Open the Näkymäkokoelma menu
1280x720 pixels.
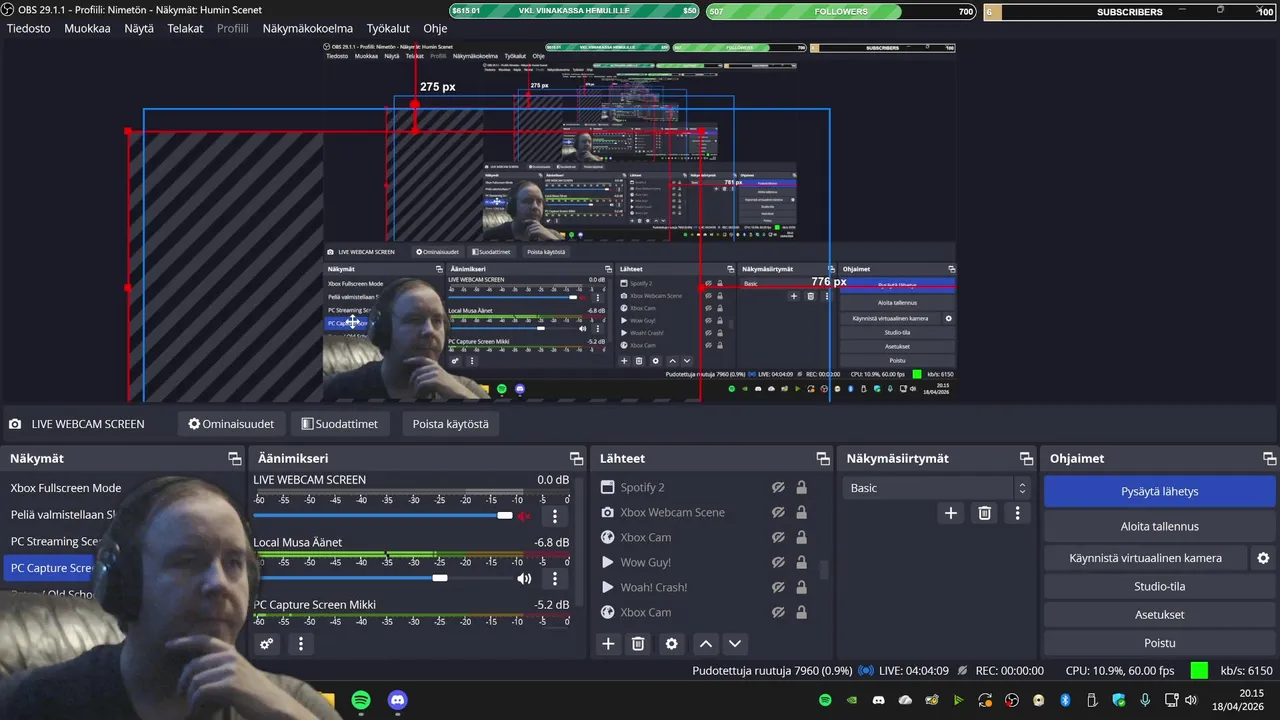pos(308,28)
